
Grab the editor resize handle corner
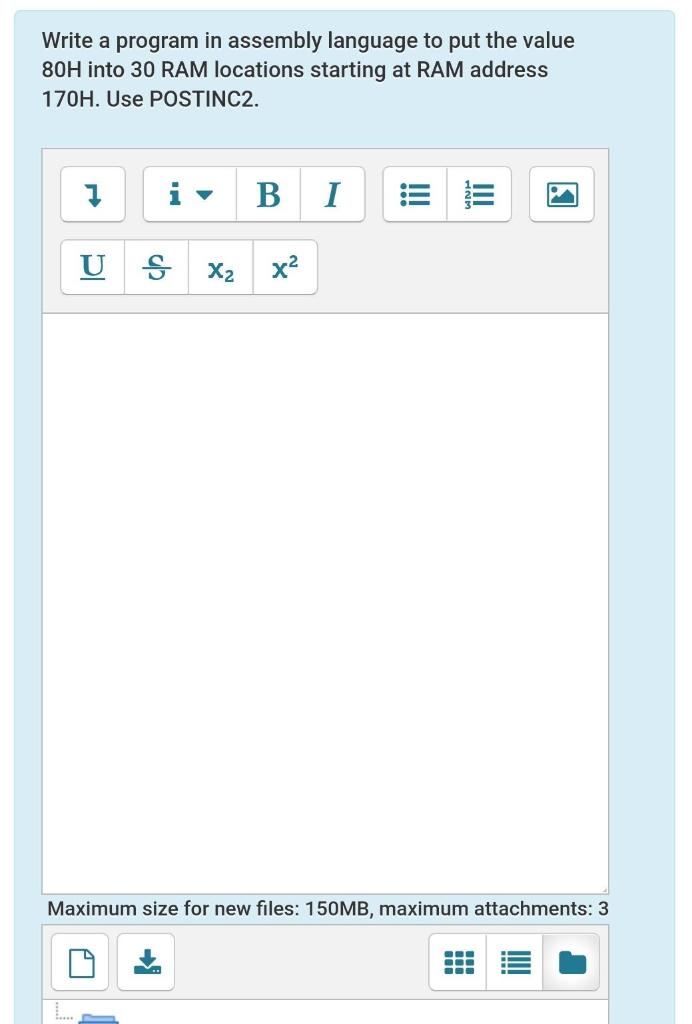point(604,889)
